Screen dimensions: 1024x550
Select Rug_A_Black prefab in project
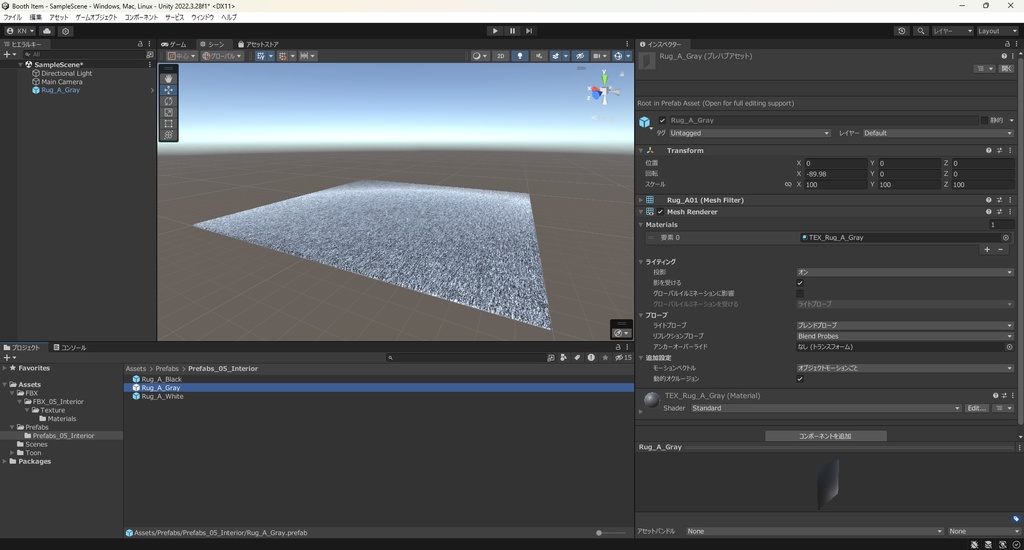pos(161,379)
